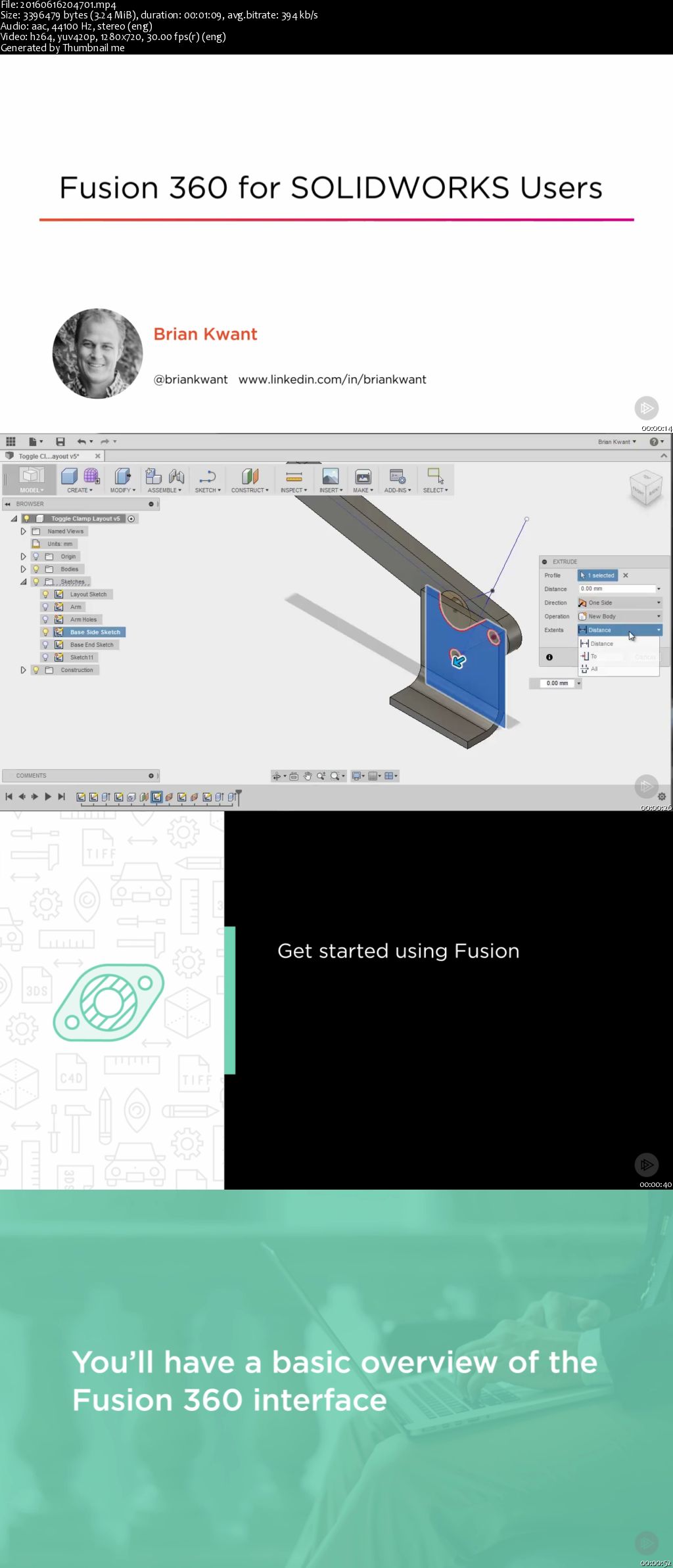Toggle visibility of the root component bulb
Image resolution: width=673 pixels, height=1568 pixels.
tap(27, 519)
